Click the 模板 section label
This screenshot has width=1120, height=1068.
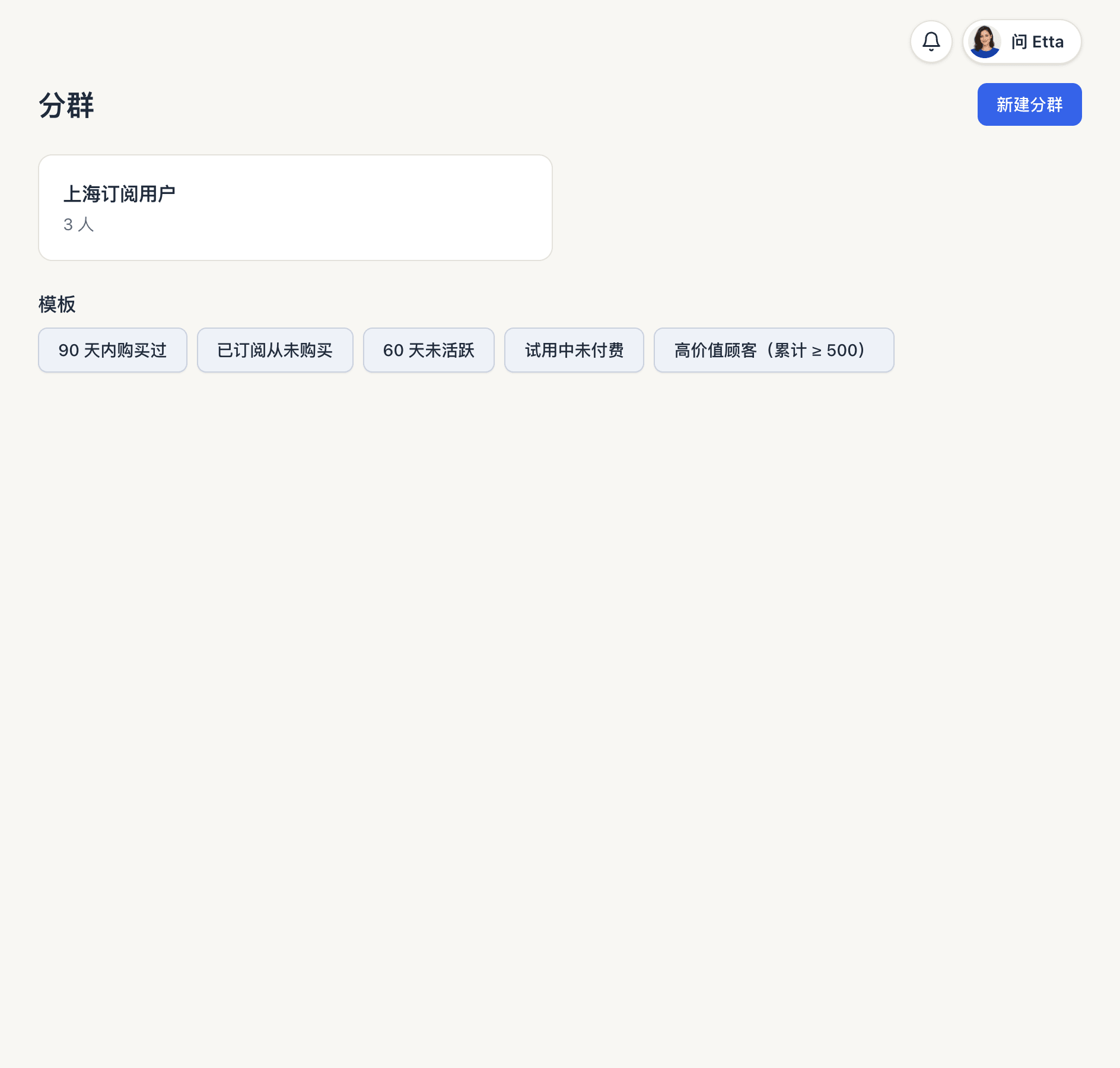click(57, 304)
